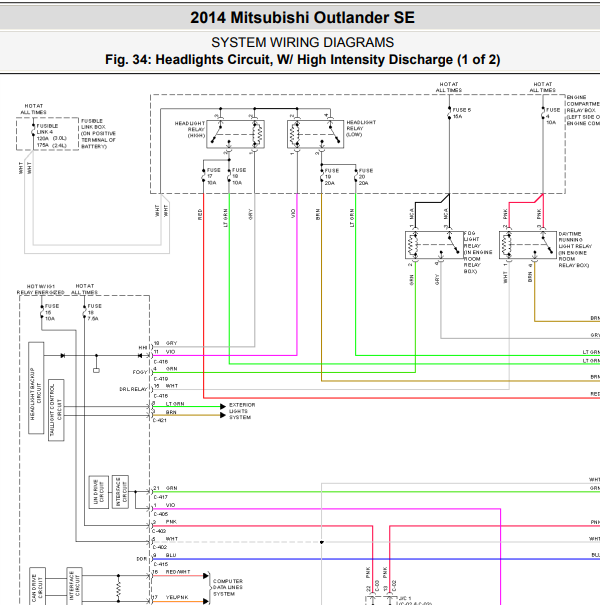Click the daytime running light relay symbol box
The width and height of the screenshot is (600, 605).
point(528,245)
